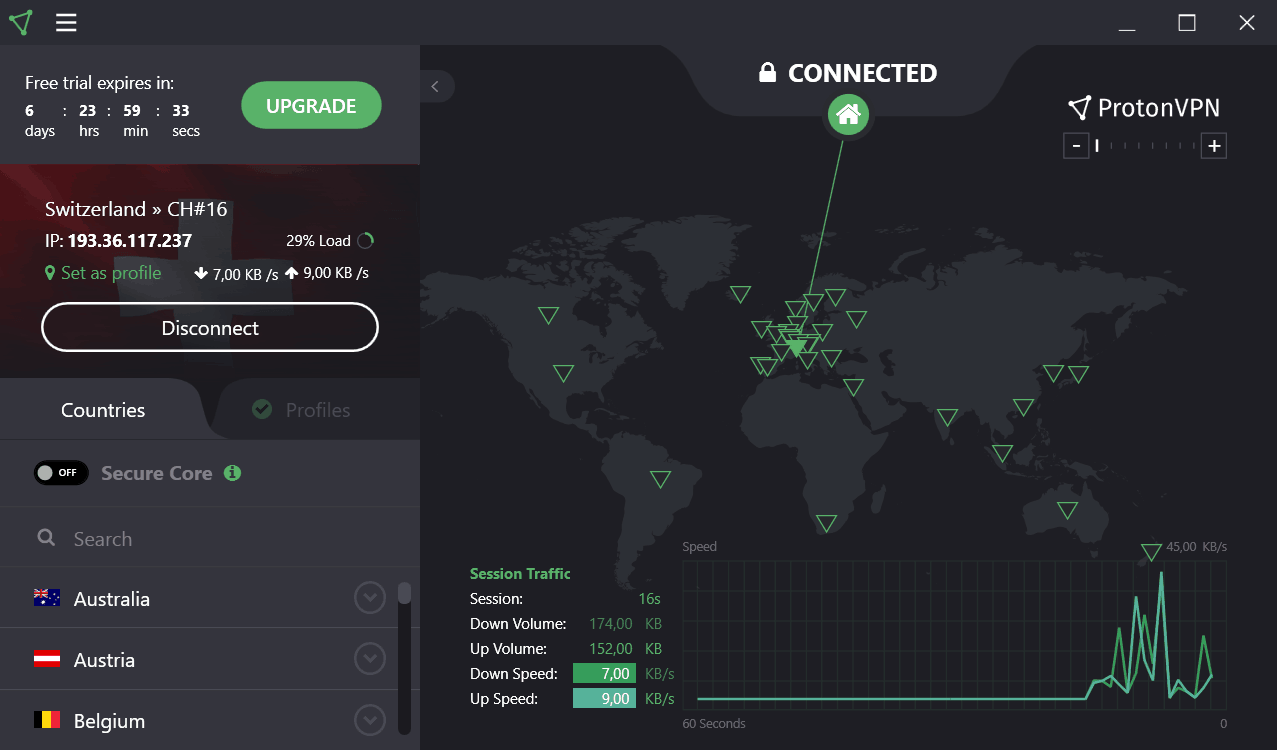This screenshot has width=1277, height=750.
Task: Click the Search input field
Action: 210,538
